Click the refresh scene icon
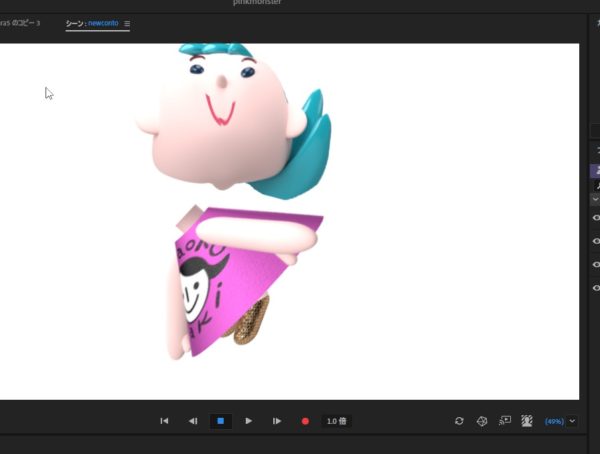 (459, 421)
